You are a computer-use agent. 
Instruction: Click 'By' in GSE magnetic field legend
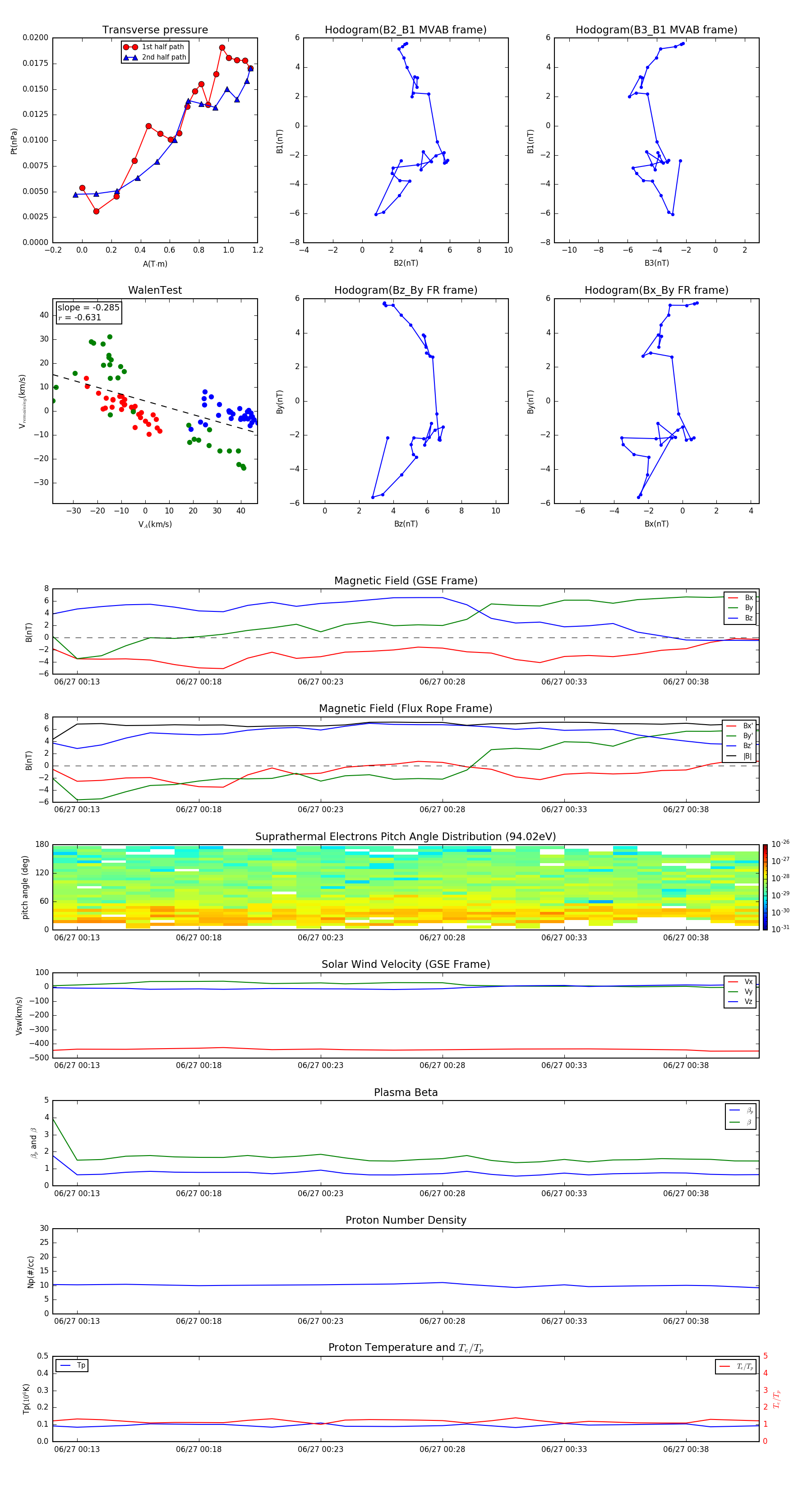pos(741,607)
